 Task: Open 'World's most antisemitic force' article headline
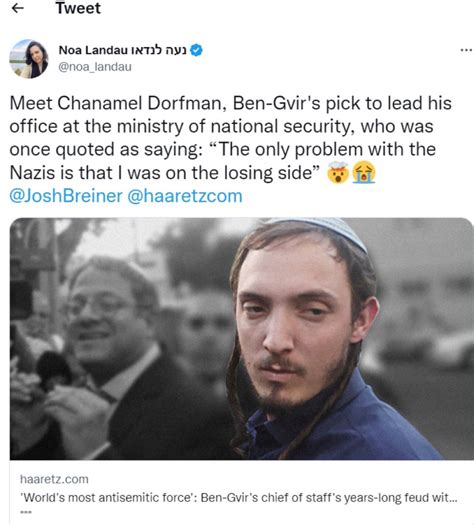pos(239,498)
